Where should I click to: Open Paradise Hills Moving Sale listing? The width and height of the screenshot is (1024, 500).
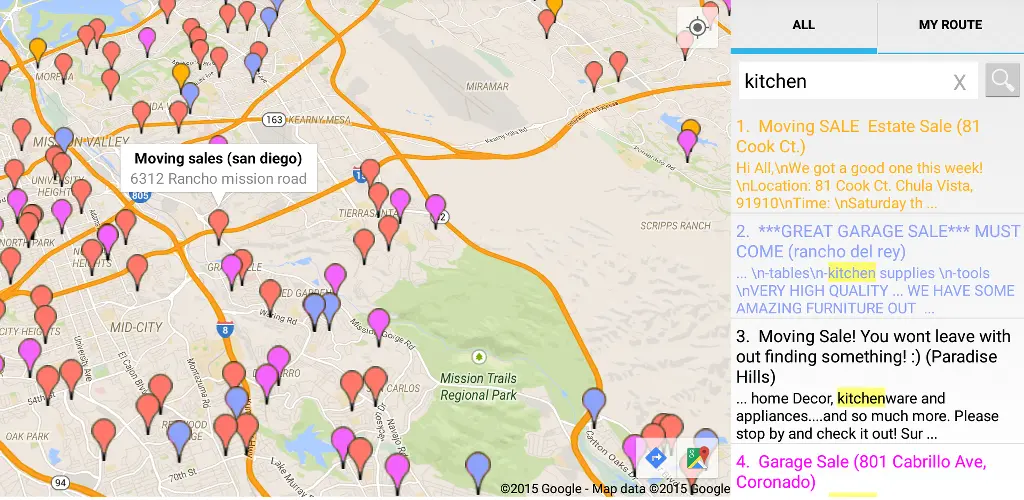(877, 383)
